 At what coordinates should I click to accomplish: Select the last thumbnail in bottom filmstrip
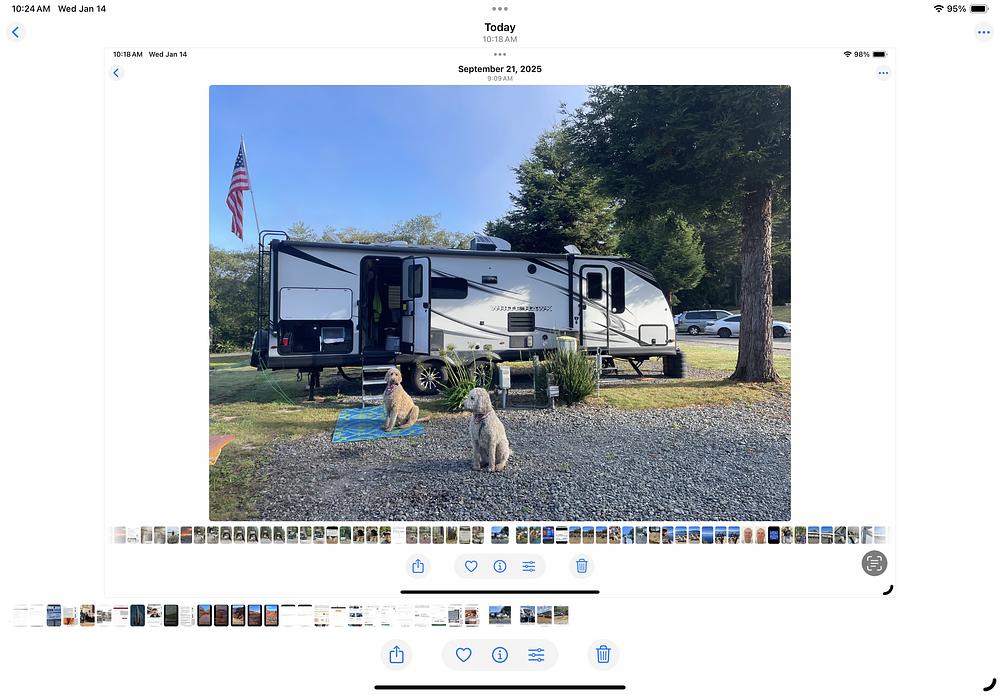point(561,615)
